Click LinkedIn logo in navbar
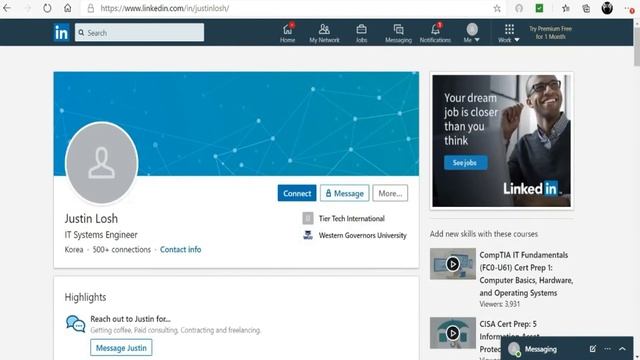This screenshot has width=640, height=360. pos(61,32)
